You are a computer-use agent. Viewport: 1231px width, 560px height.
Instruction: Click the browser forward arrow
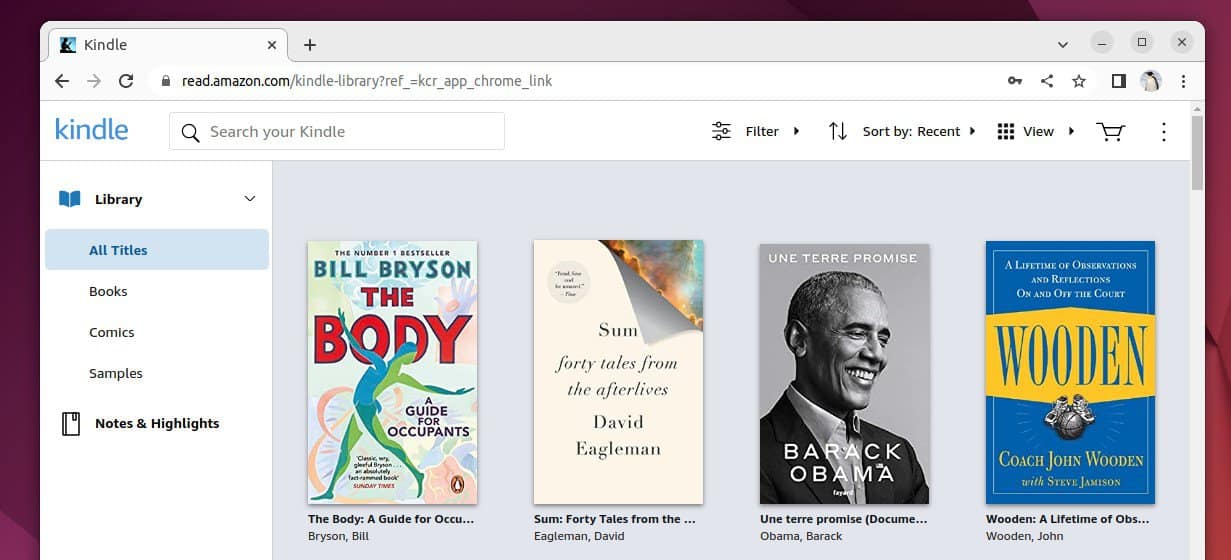pyautogui.click(x=94, y=81)
